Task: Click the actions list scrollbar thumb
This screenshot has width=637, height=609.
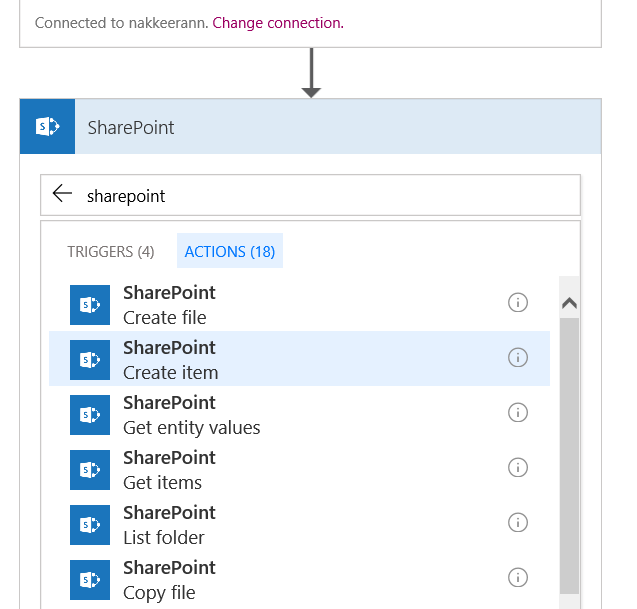Action: click(x=569, y=450)
